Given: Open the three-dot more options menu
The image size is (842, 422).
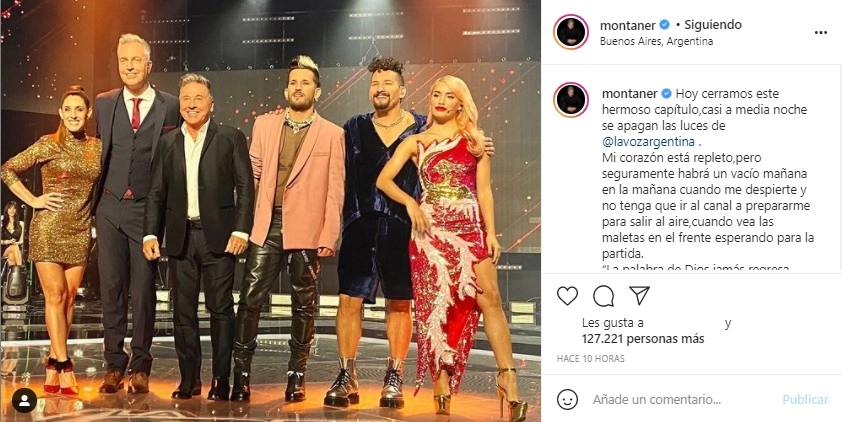Looking at the screenshot, I should point(821,32).
